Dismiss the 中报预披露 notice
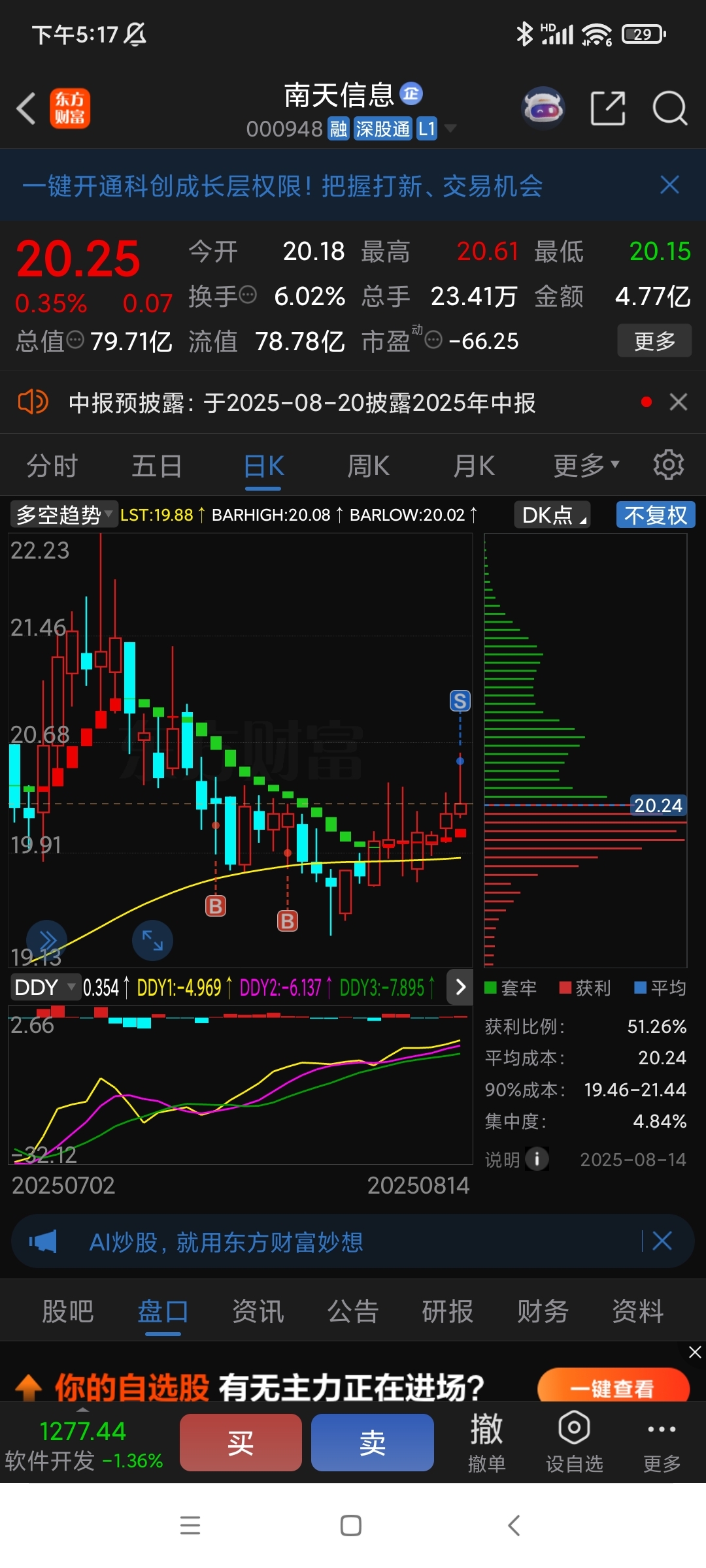The width and height of the screenshot is (706, 1568). [679, 402]
